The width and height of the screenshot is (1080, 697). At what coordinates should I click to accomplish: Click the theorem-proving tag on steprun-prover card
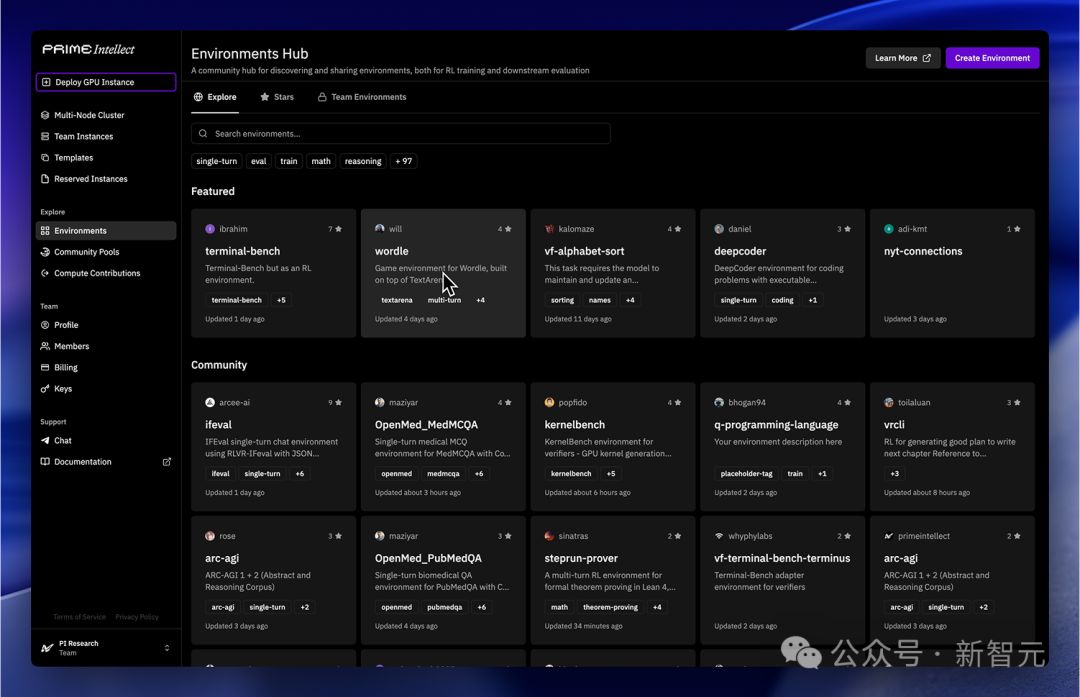click(x=610, y=607)
